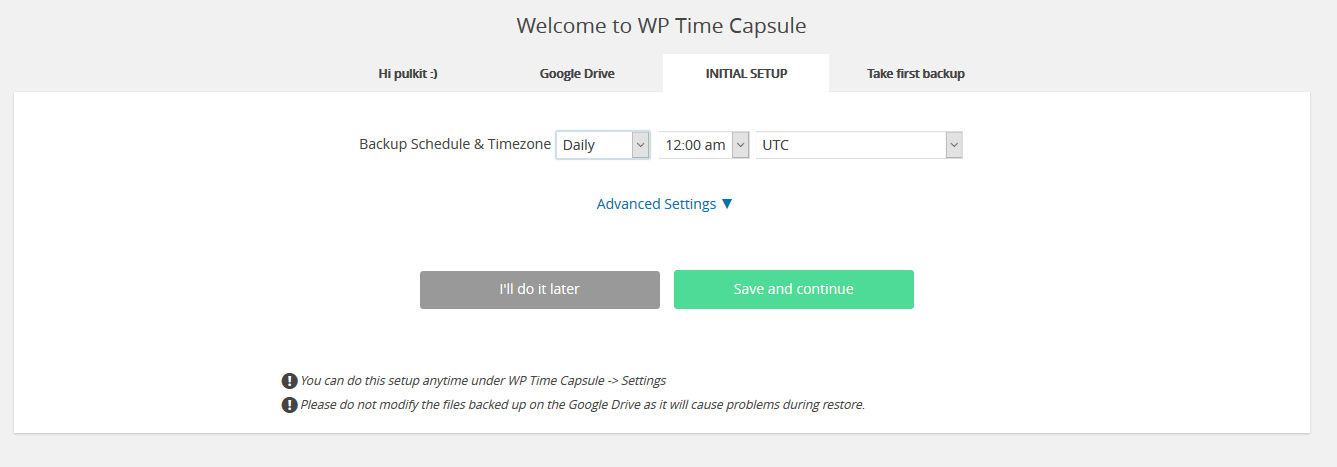The height and width of the screenshot is (467, 1337).
Task: Select the INITIAL SETUP tab
Action: click(746, 73)
